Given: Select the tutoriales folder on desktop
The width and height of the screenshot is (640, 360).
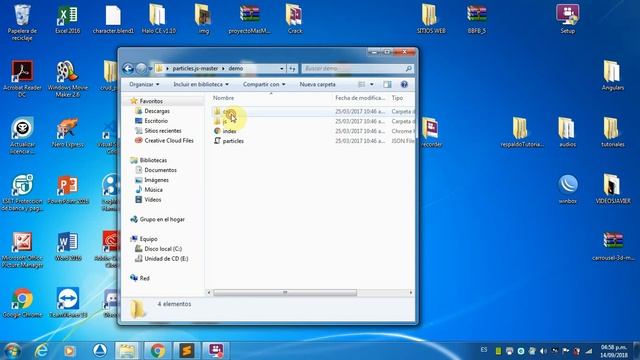Looking at the screenshot, I should point(612,133).
